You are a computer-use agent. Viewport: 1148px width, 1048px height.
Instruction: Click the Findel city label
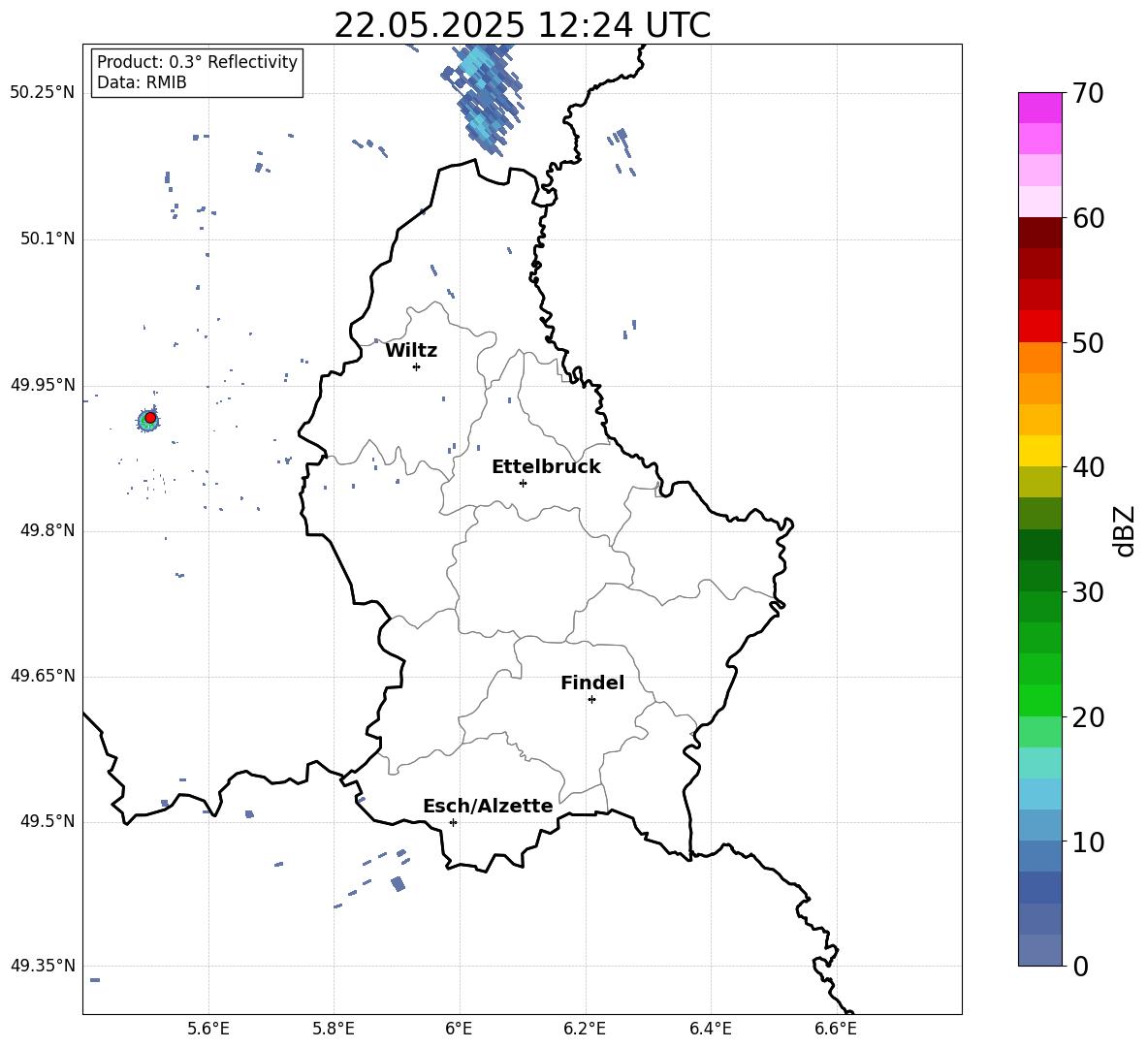592,683
